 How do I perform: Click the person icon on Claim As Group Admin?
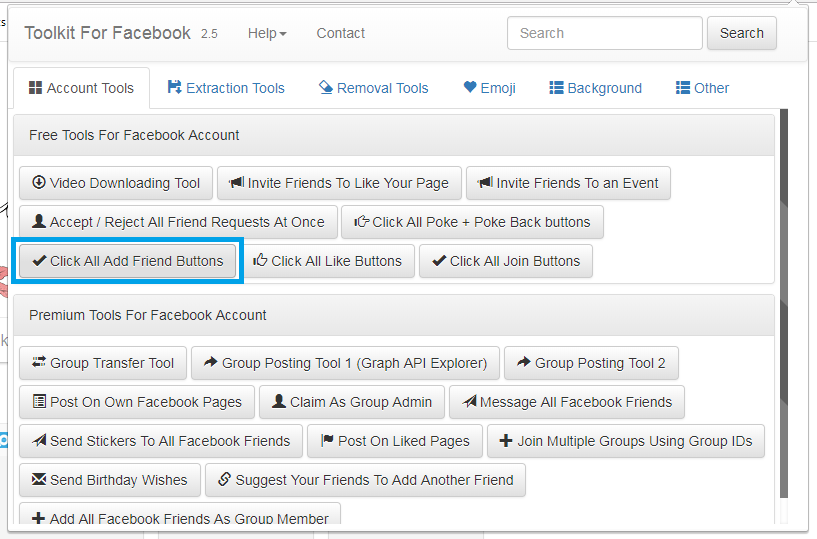279,402
